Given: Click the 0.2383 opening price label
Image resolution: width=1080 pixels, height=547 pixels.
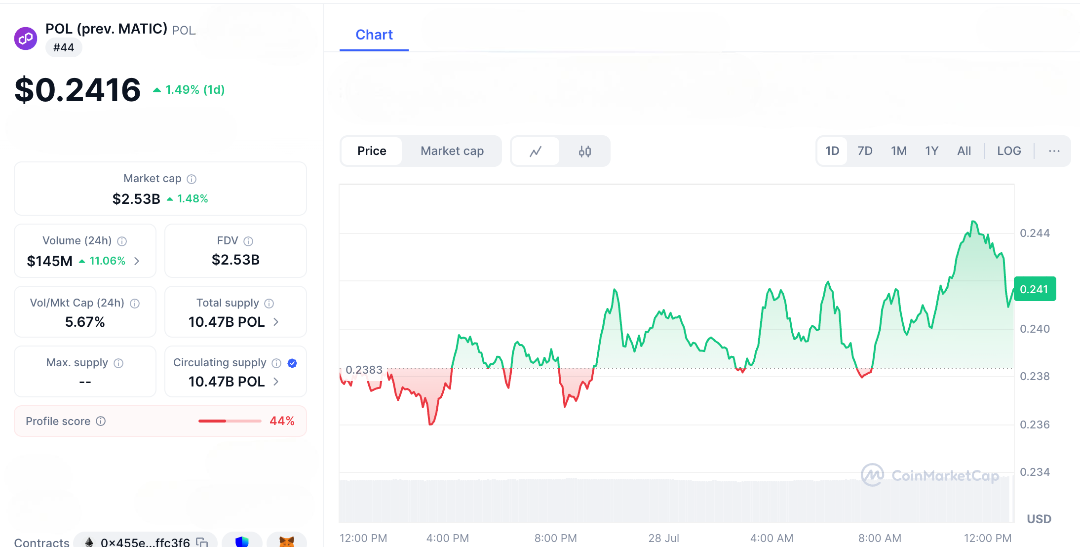Looking at the screenshot, I should (364, 370).
